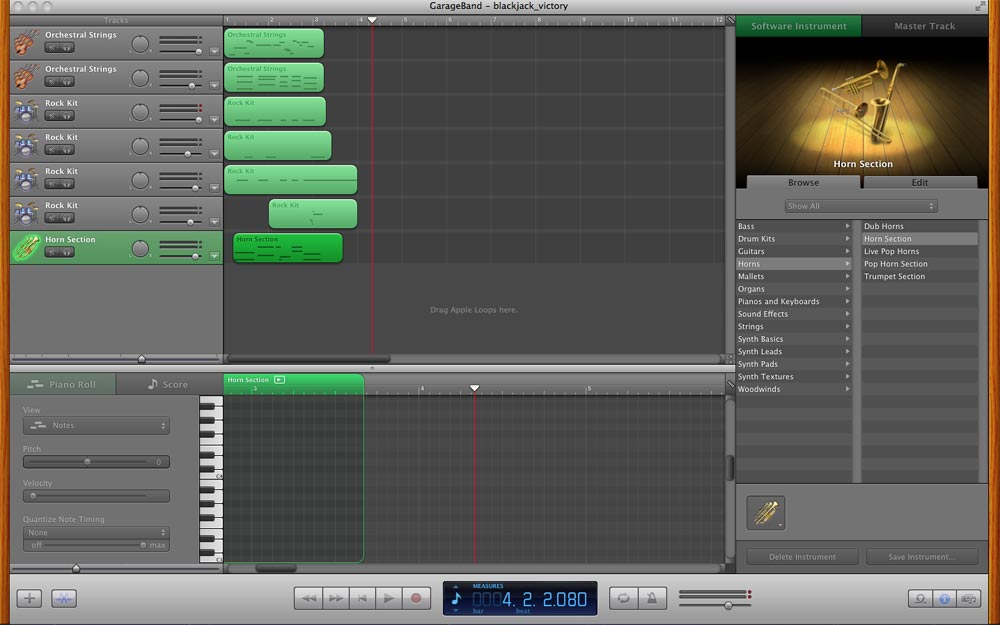
Task: Click the rewind transport button
Action: 309,598
